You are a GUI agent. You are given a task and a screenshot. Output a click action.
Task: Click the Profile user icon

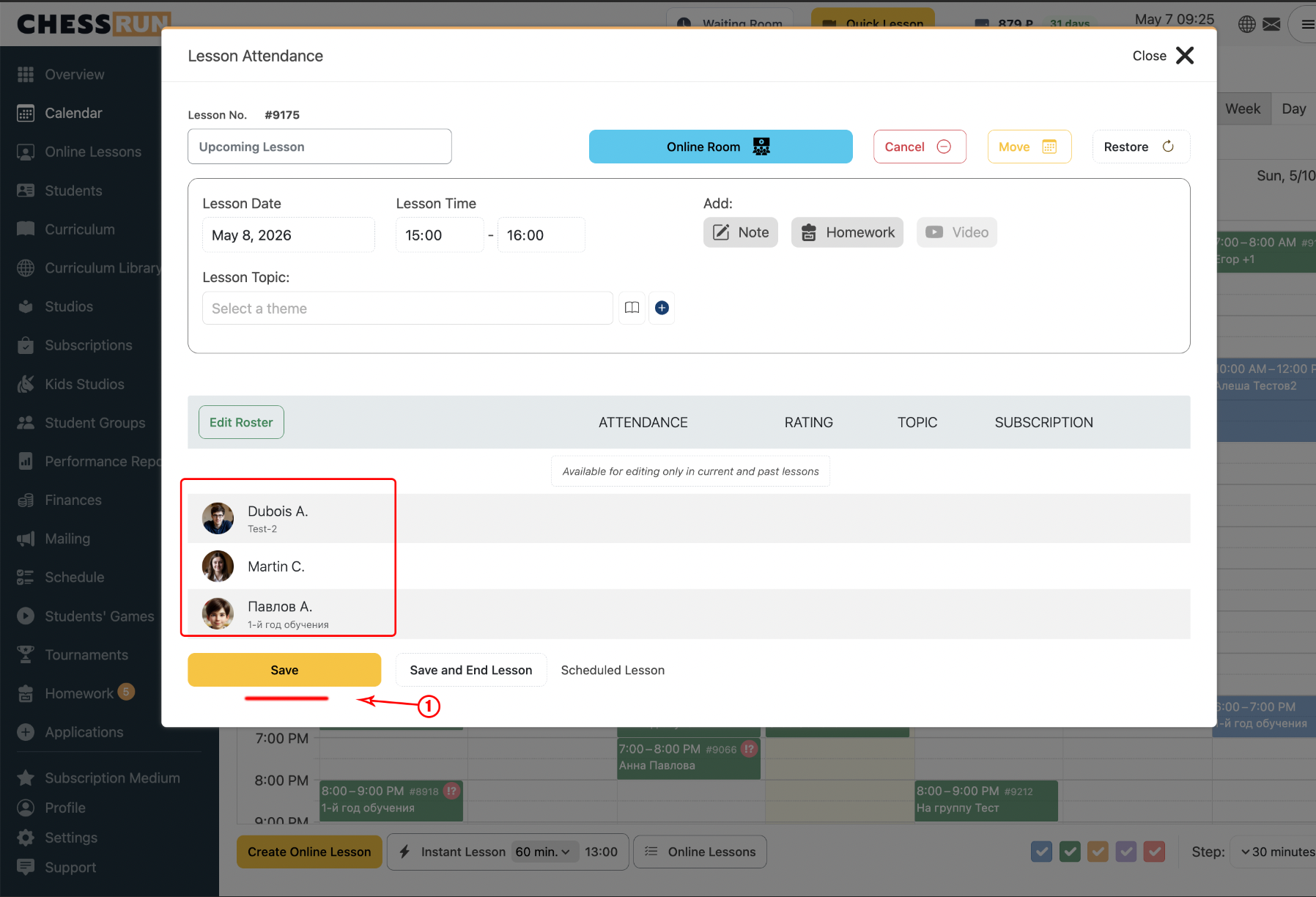26,808
